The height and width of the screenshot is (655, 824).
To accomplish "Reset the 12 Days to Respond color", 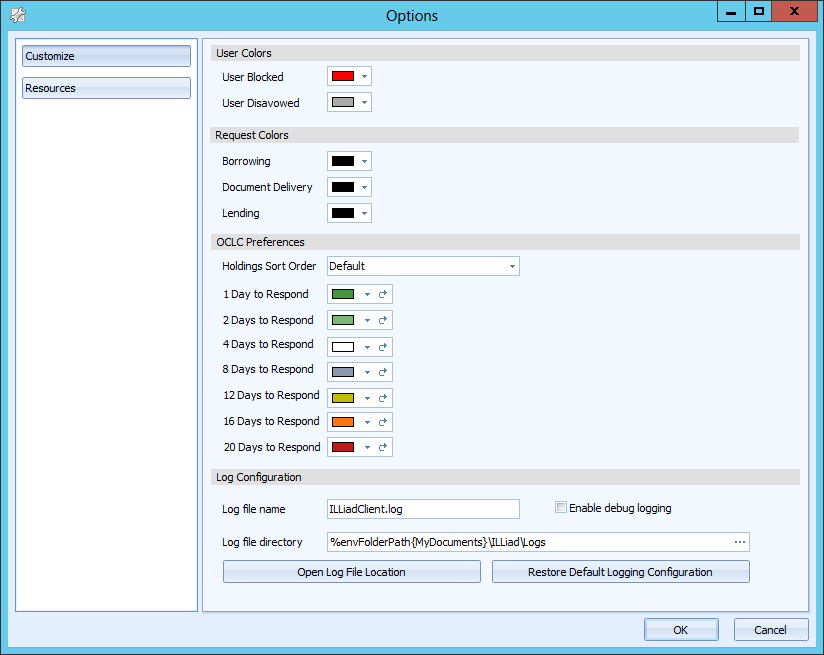I will 384,396.
